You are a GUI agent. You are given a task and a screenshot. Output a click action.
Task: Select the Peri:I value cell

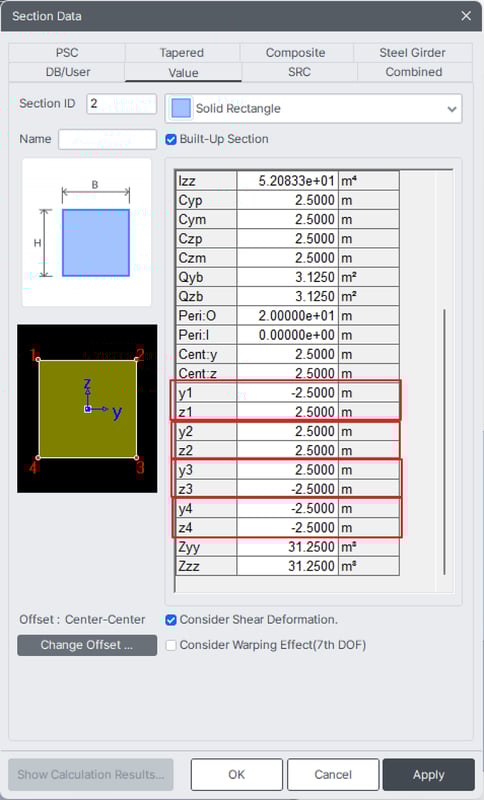point(288,335)
